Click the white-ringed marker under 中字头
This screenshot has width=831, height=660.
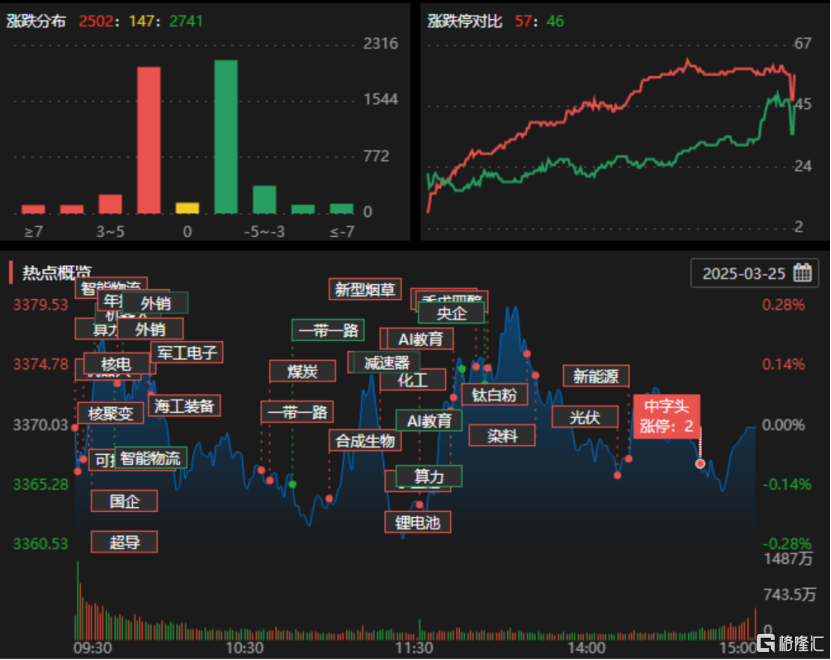(700, 463)
